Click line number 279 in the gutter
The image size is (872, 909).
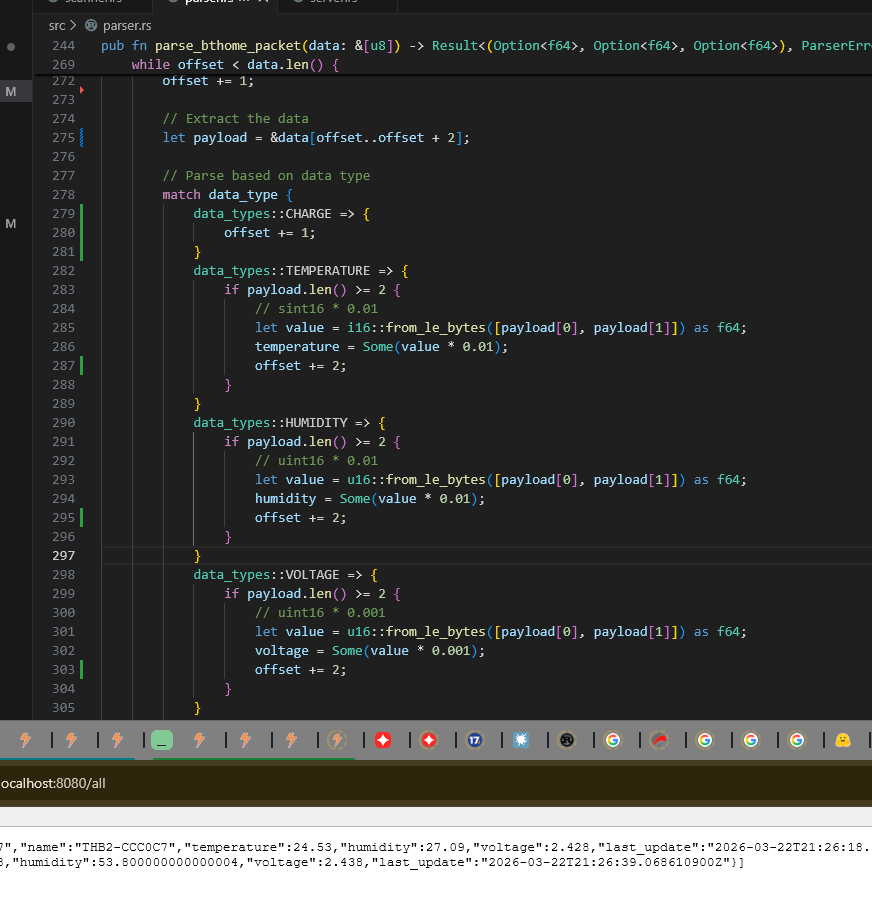click(63, 213)
